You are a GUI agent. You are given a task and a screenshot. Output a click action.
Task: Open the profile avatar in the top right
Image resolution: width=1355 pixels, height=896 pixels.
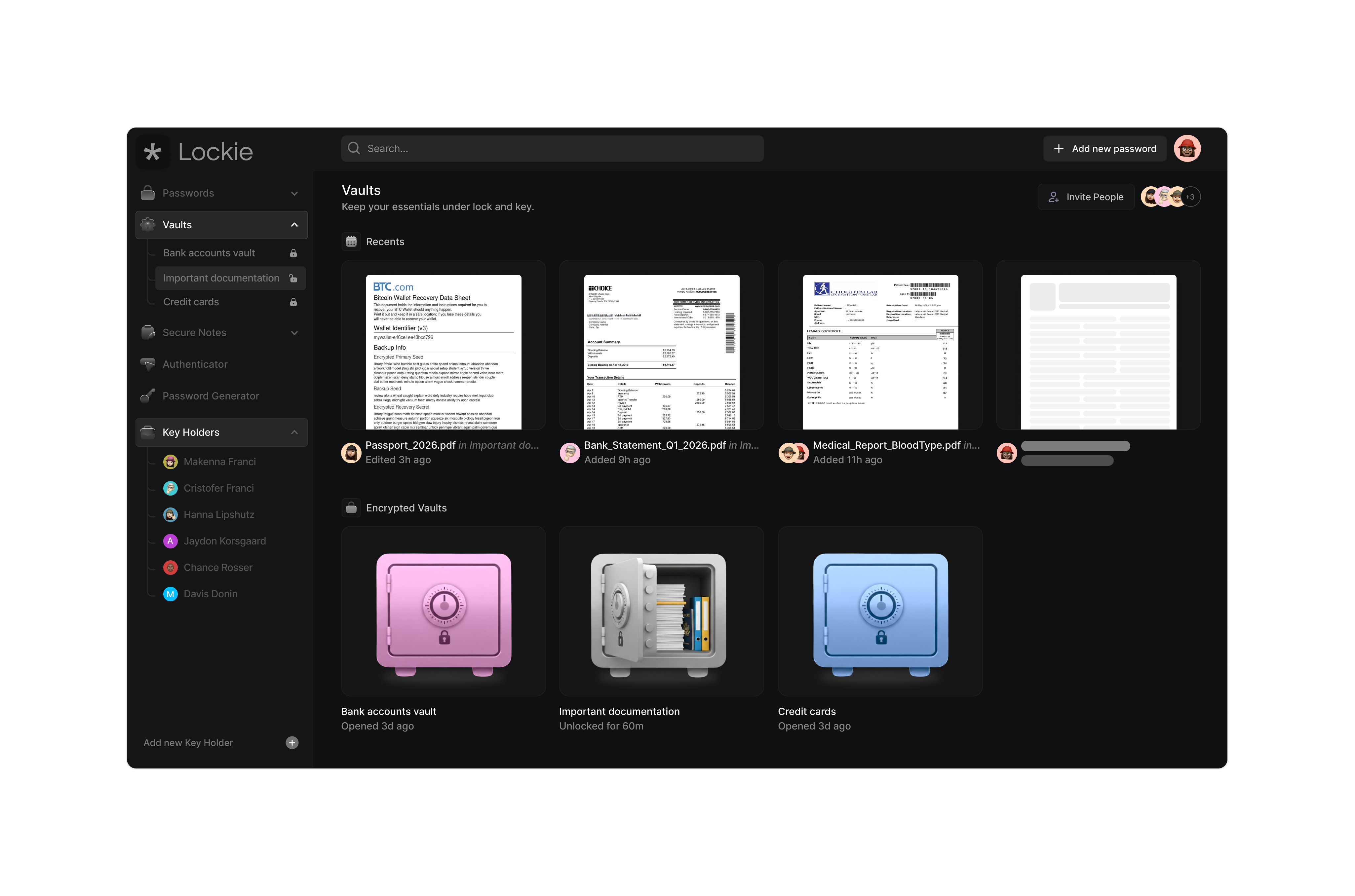1187,149
